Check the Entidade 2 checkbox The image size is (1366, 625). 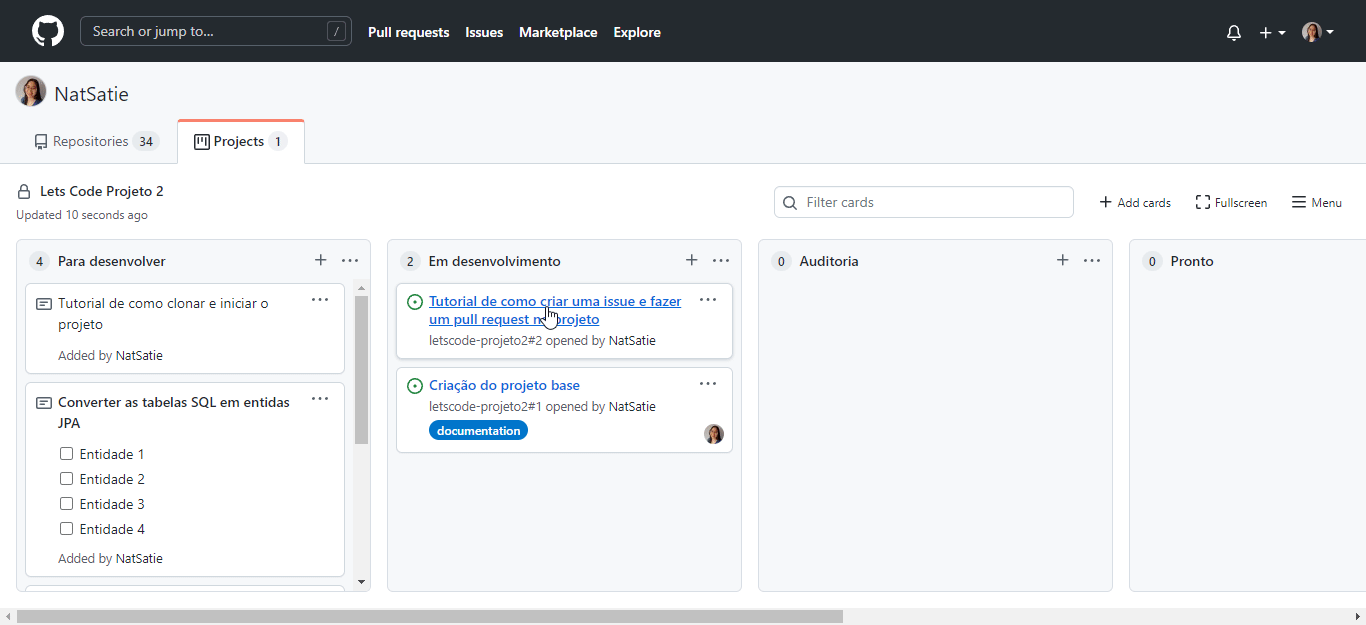coord(67,478)
